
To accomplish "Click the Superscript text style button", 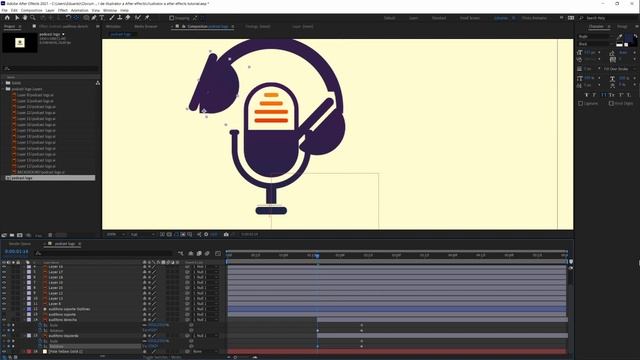I will (621, 95).
